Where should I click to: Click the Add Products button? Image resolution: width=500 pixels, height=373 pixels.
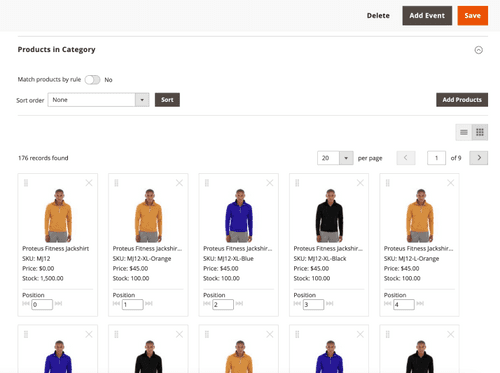pos(462,100)
